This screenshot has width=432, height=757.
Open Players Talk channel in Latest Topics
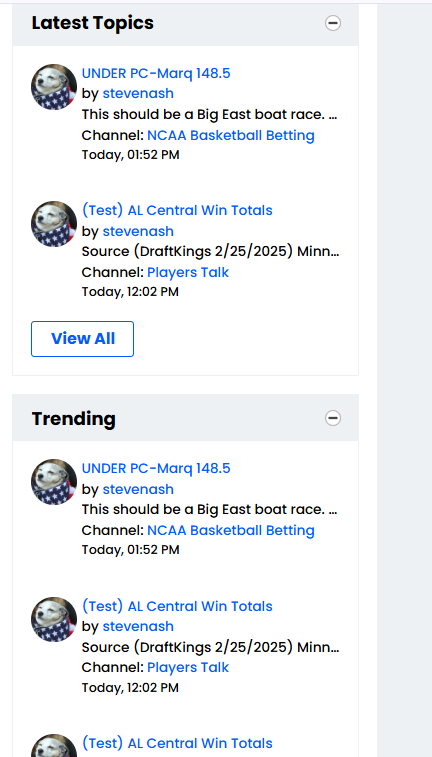188,272
